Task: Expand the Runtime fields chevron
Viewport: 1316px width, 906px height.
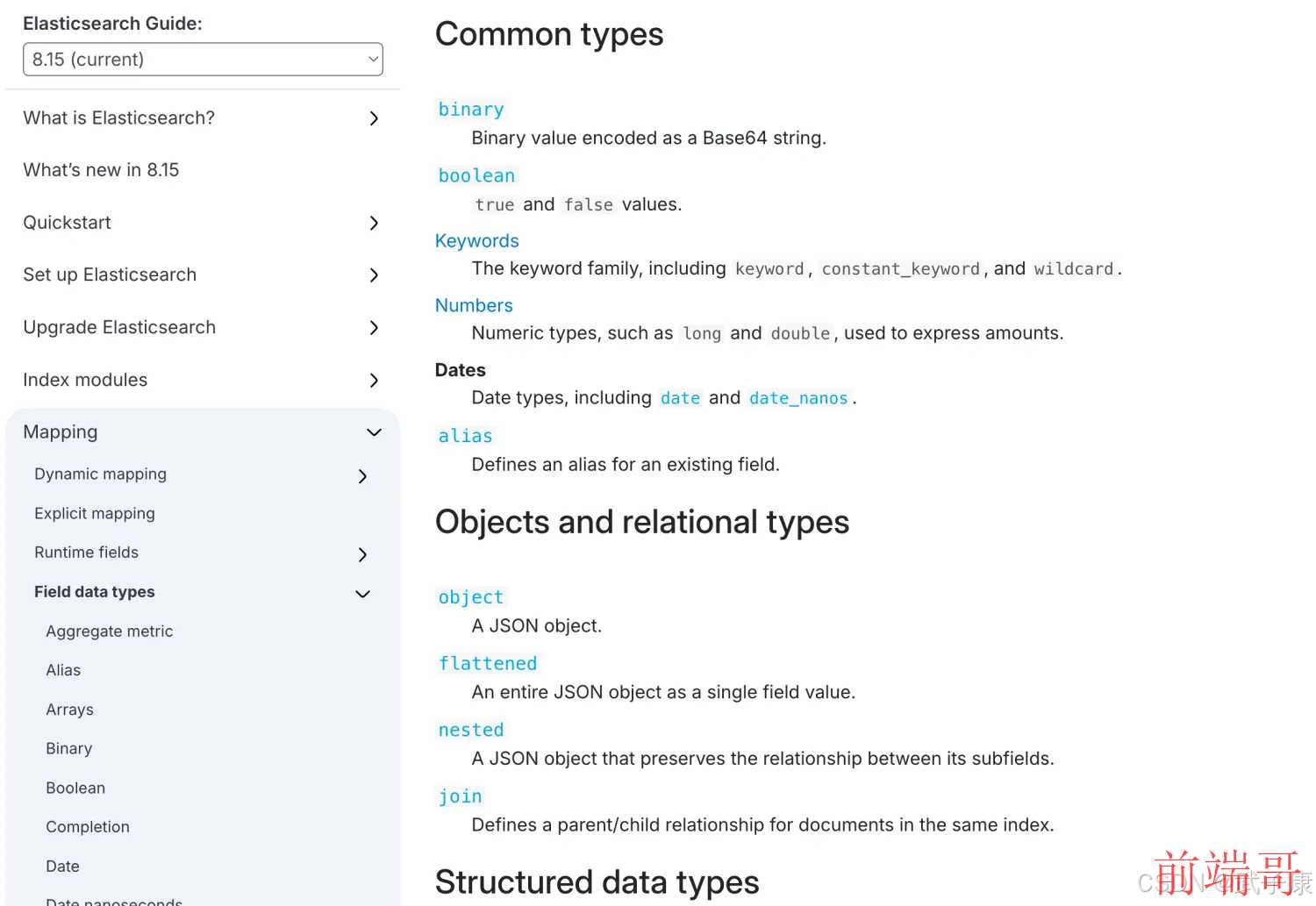Action: (x=362, y=554)
